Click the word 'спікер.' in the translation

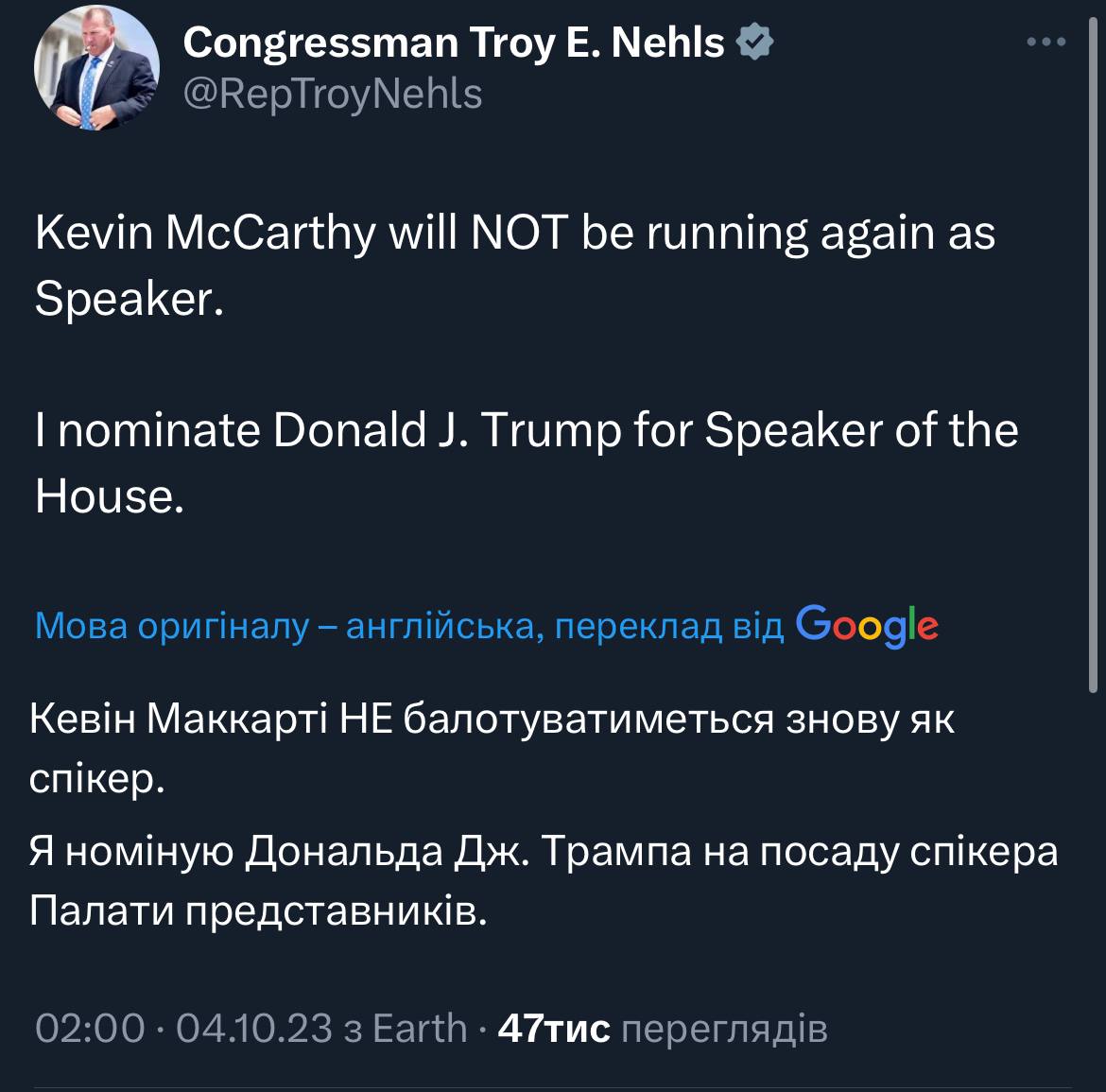(97, 780)
